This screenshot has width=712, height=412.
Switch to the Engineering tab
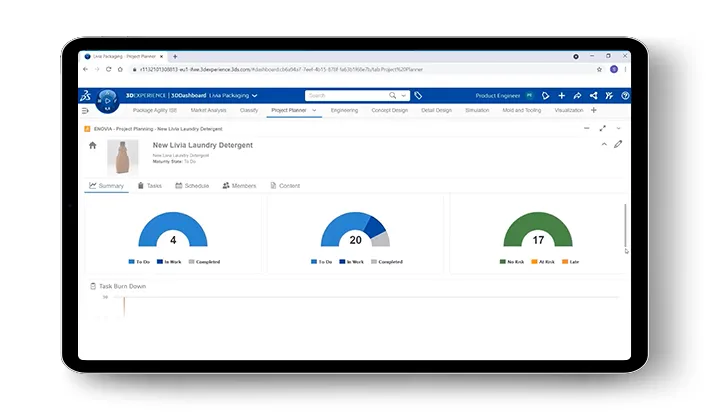click(x=344, y=110)
